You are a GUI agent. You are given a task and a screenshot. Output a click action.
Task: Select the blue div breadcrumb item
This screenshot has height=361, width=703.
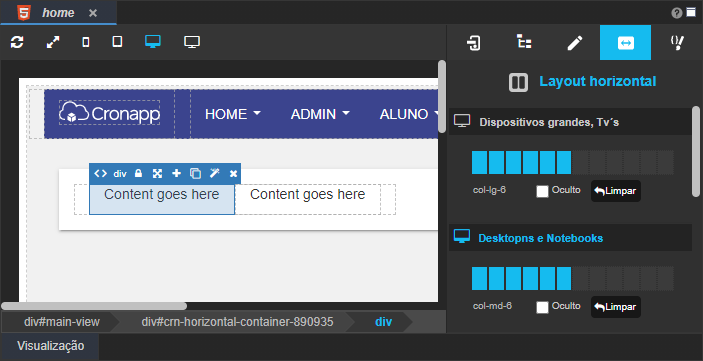click(x=383, y=322)
